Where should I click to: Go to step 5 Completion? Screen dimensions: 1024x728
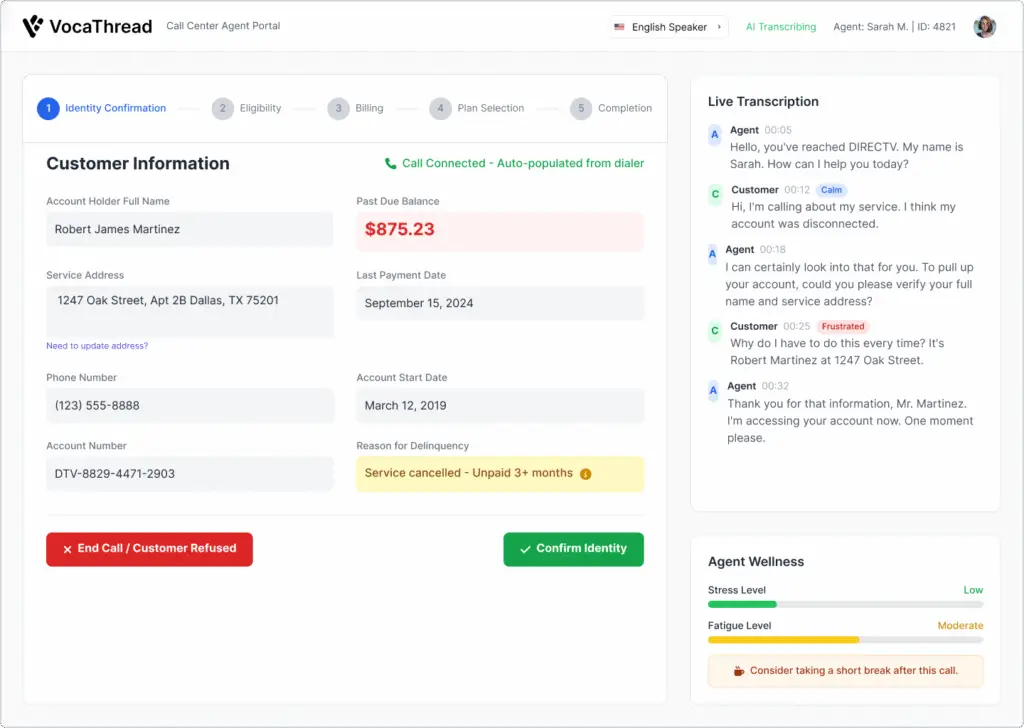tap(611, 108)
